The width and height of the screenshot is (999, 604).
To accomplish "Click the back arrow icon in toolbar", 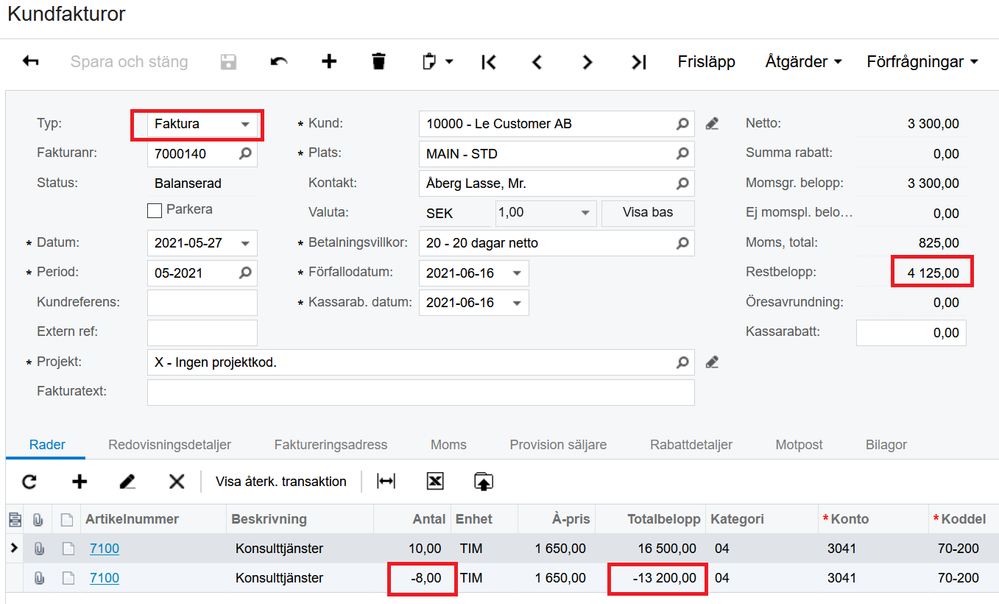I will (31, 62).
